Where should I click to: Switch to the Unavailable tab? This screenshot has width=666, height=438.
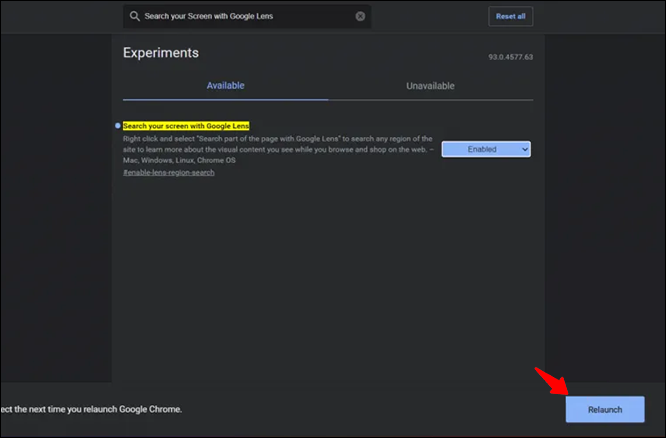point(430,86)
